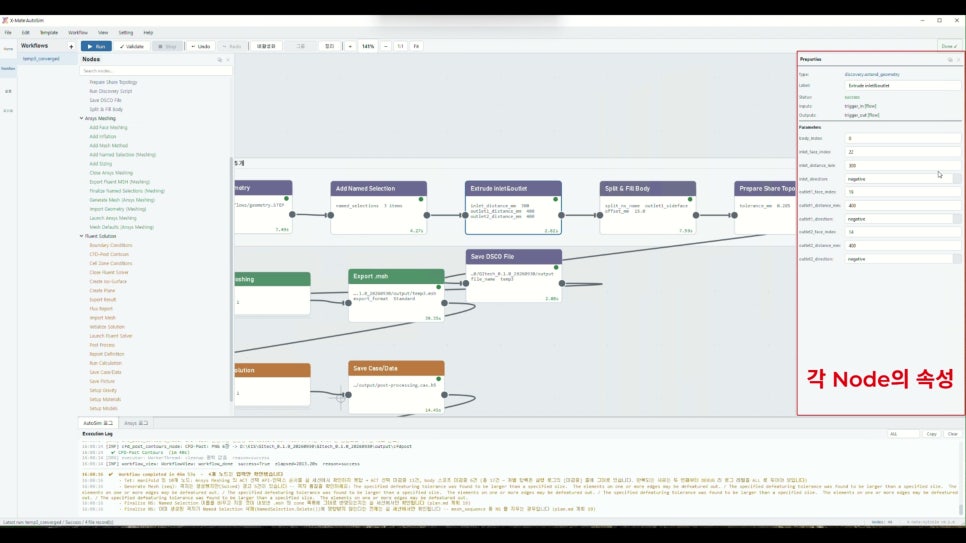Click the output port of Save DSCO File node

pyautogui.click(x=562, y=284)
